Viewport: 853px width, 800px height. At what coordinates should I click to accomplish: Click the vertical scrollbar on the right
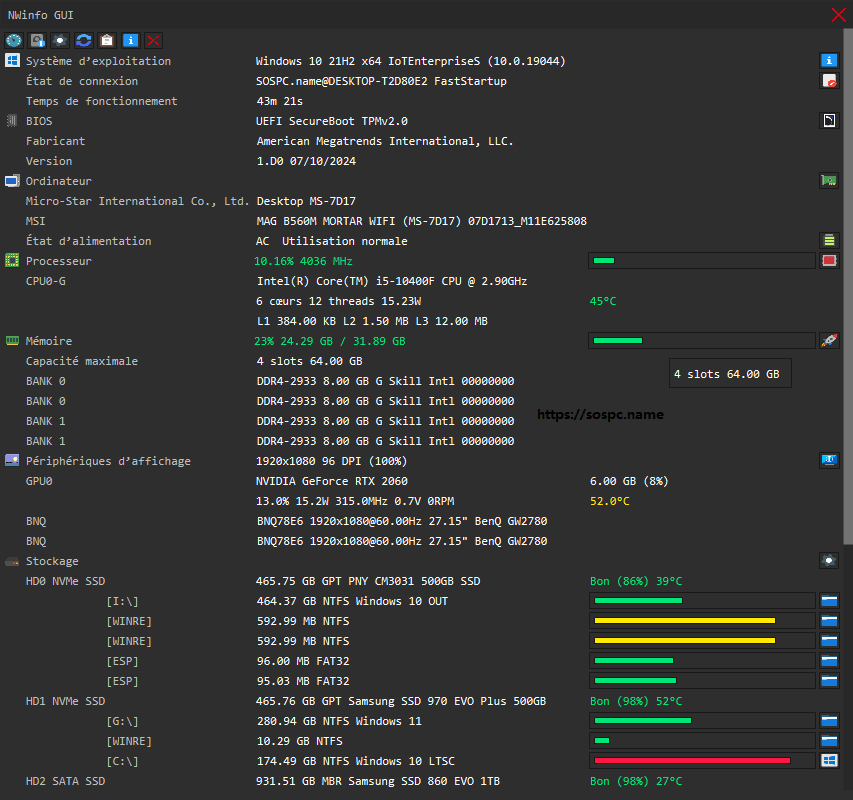click(x=848, y=300)
